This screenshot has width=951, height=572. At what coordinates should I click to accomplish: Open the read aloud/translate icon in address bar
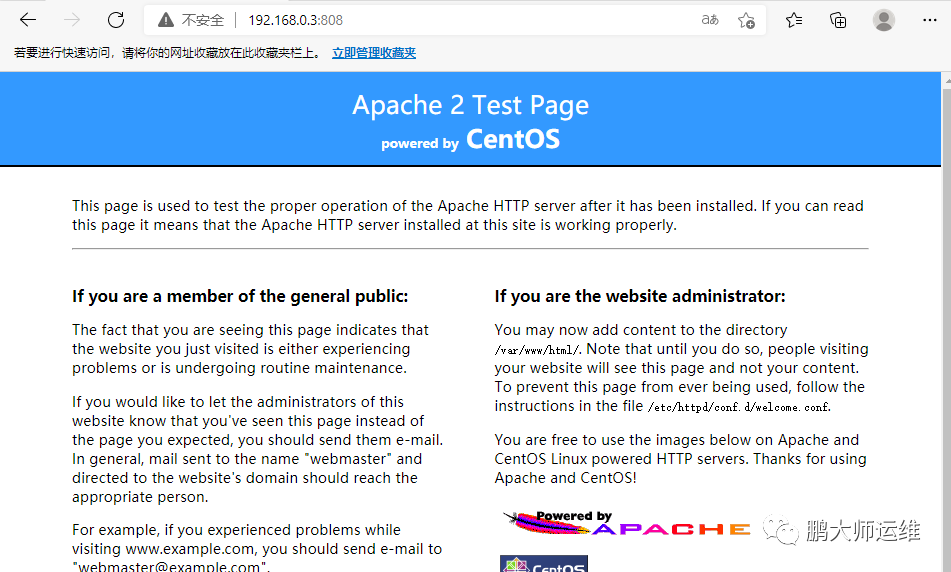pyautogui.click(x=710, y=20)
